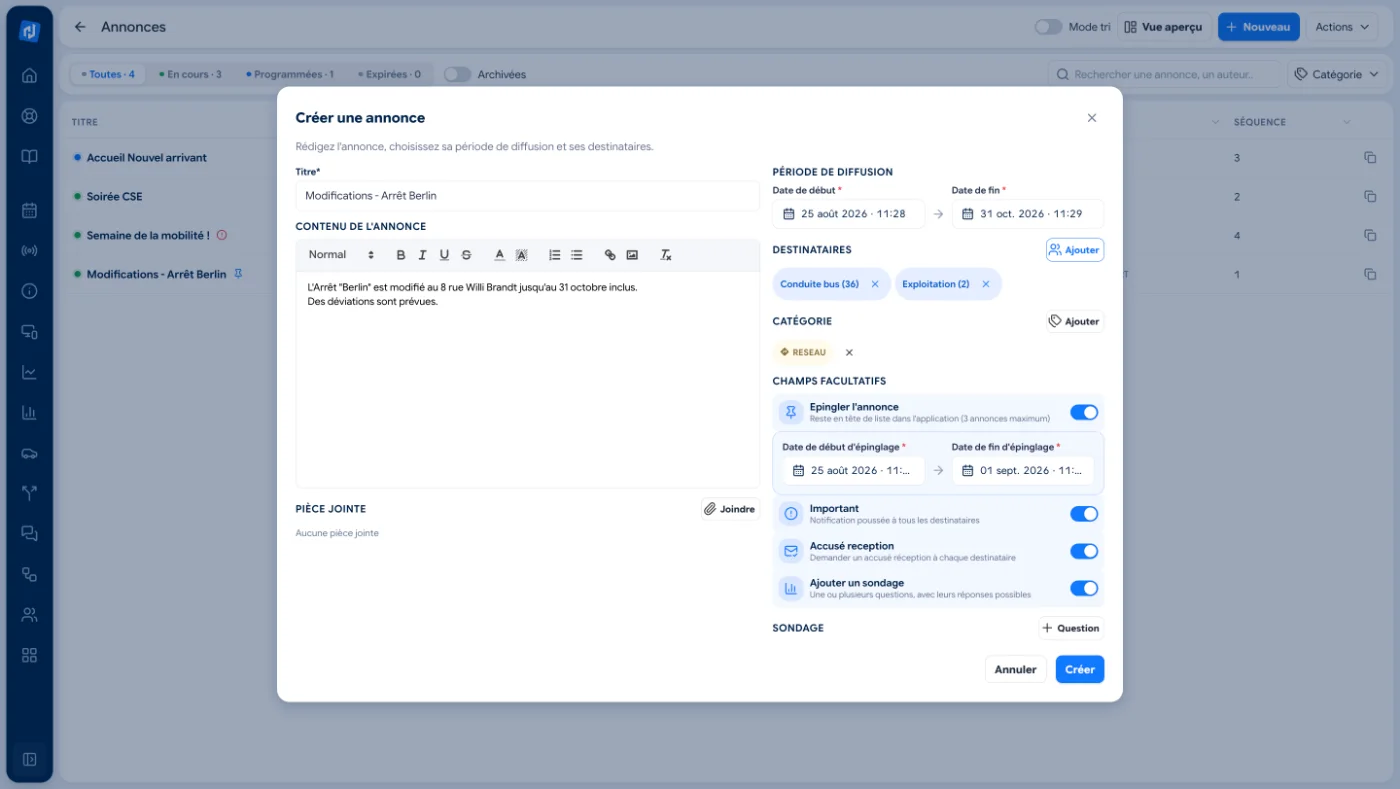Select the En cours · 3 filter tab

pyautogui.click(x=190, y=74)
